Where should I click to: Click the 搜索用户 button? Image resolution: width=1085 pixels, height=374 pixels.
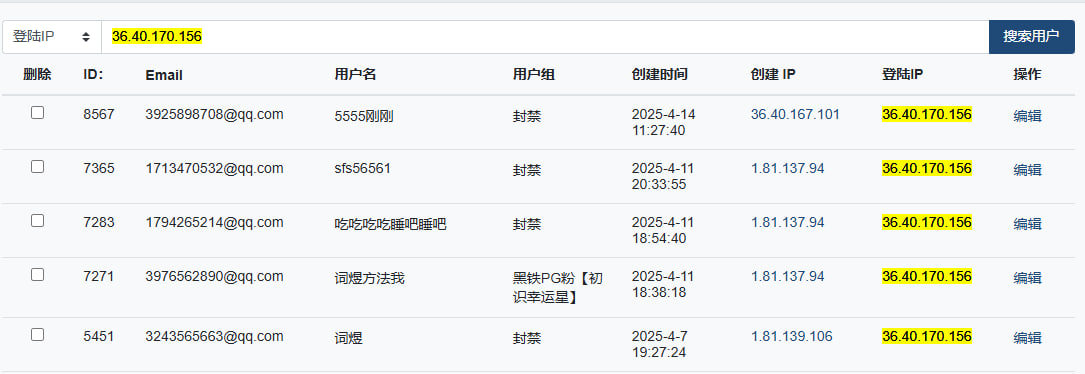pyautogui.click(x=1031, y=37)
